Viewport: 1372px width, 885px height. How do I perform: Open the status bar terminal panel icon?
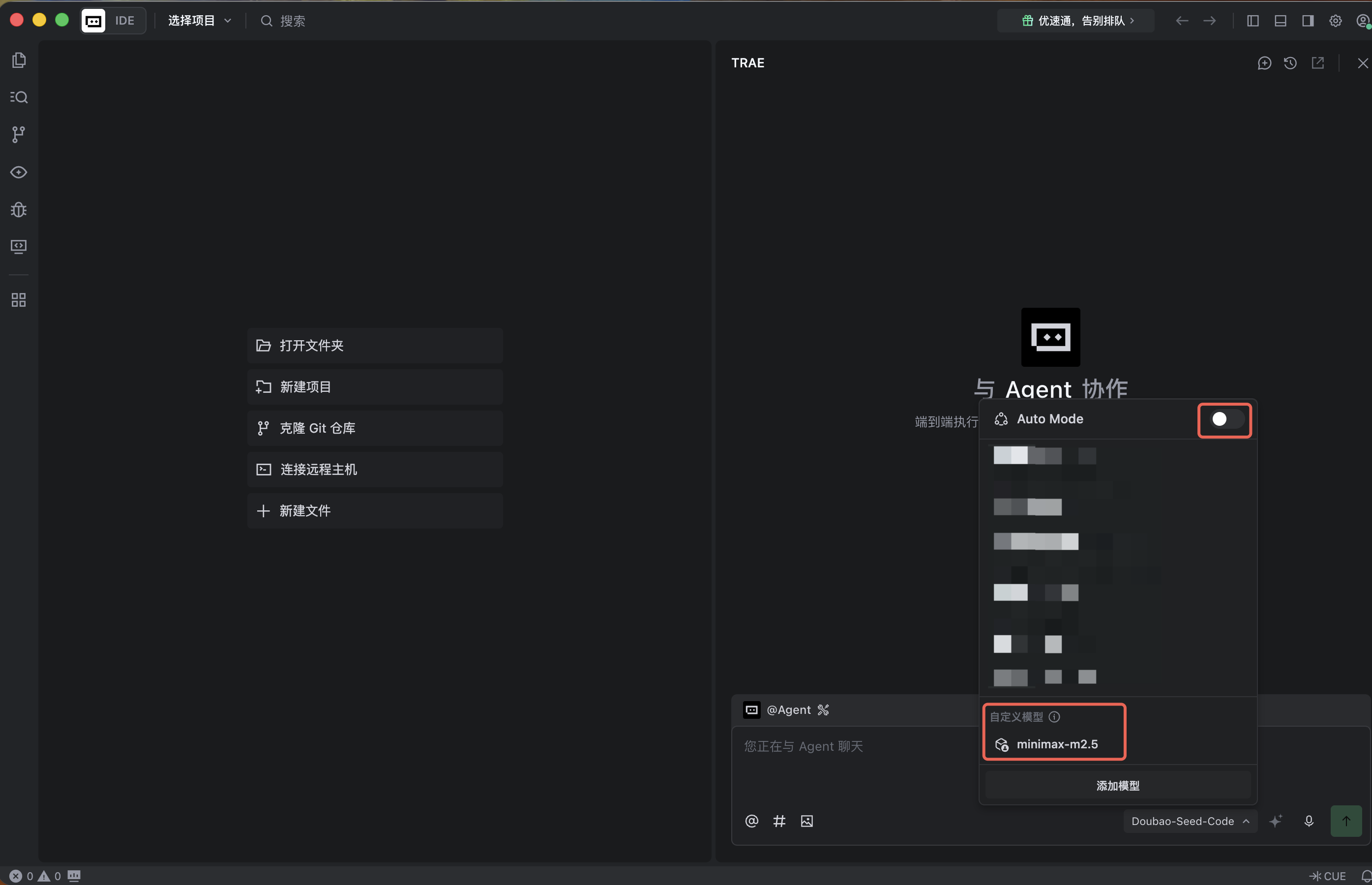pyautogui.click(x=74, y=876)
